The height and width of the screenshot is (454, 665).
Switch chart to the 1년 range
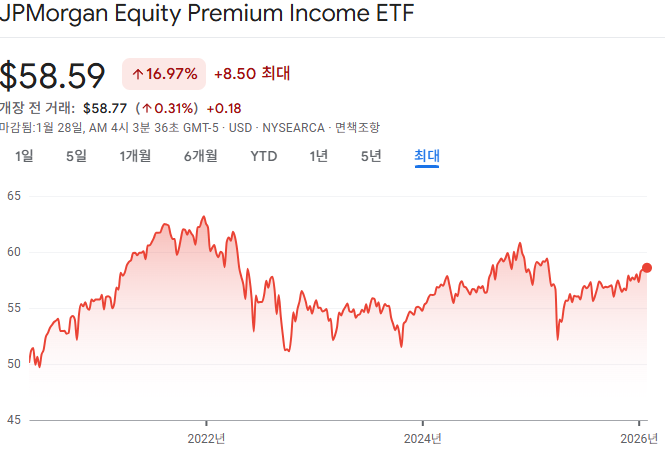319,155
